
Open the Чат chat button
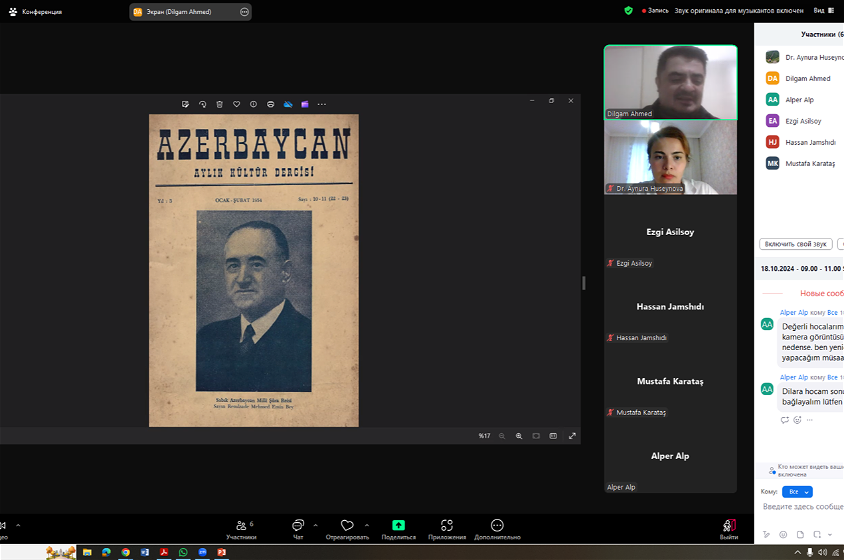pos(298,529)
